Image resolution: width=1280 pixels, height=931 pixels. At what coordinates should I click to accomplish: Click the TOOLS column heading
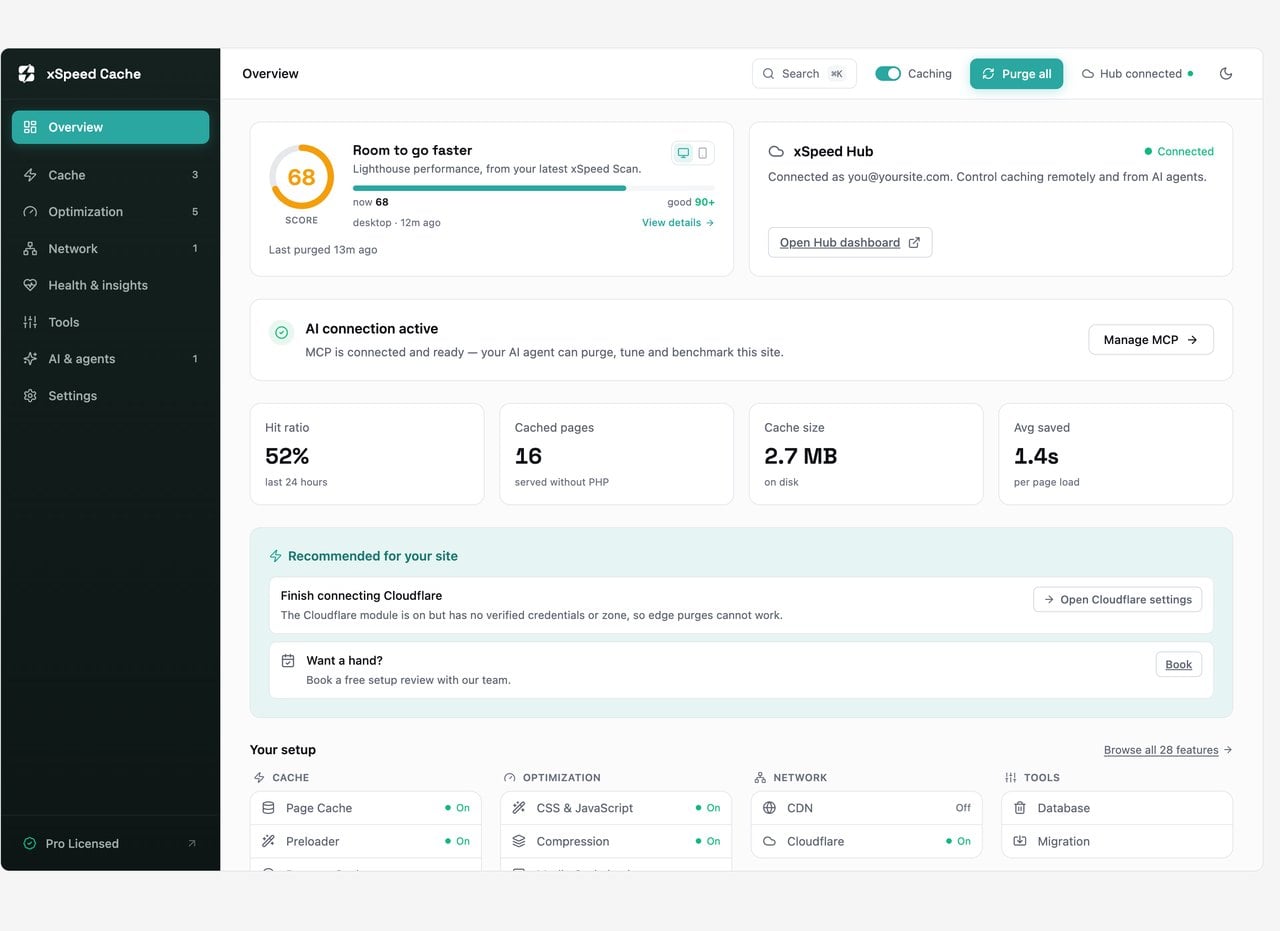click(x=1042, y=778)
